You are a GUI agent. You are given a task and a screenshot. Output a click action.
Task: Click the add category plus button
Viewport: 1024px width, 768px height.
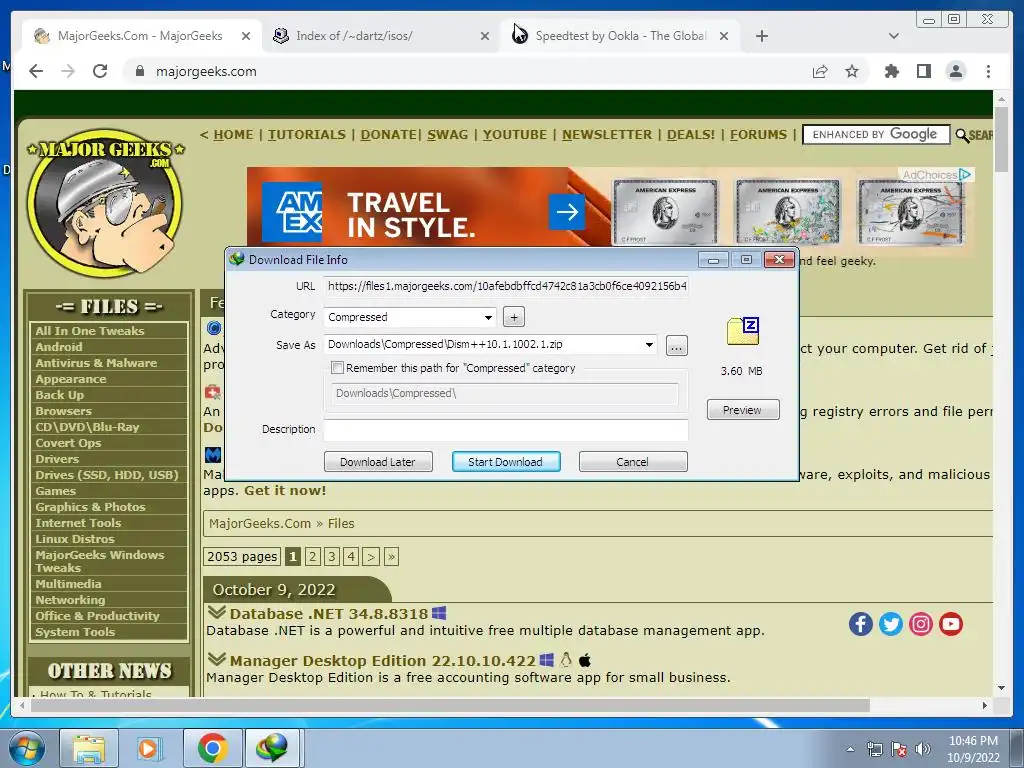[x=514, y=317]
